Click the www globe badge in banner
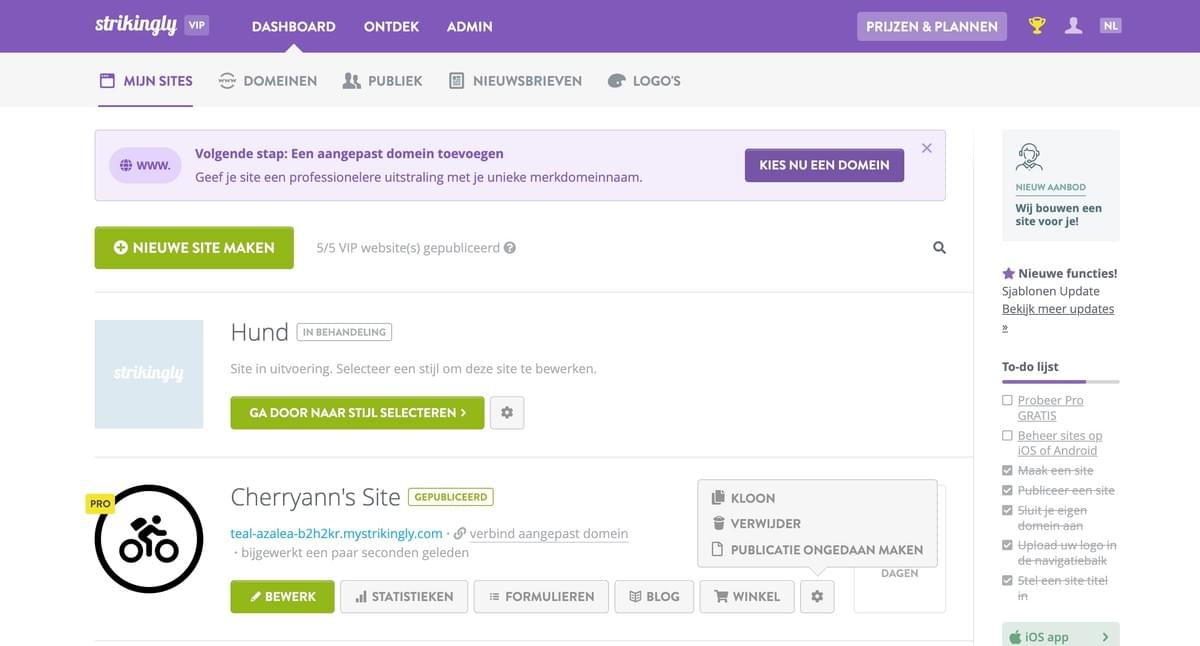 (x=145, y=165)
